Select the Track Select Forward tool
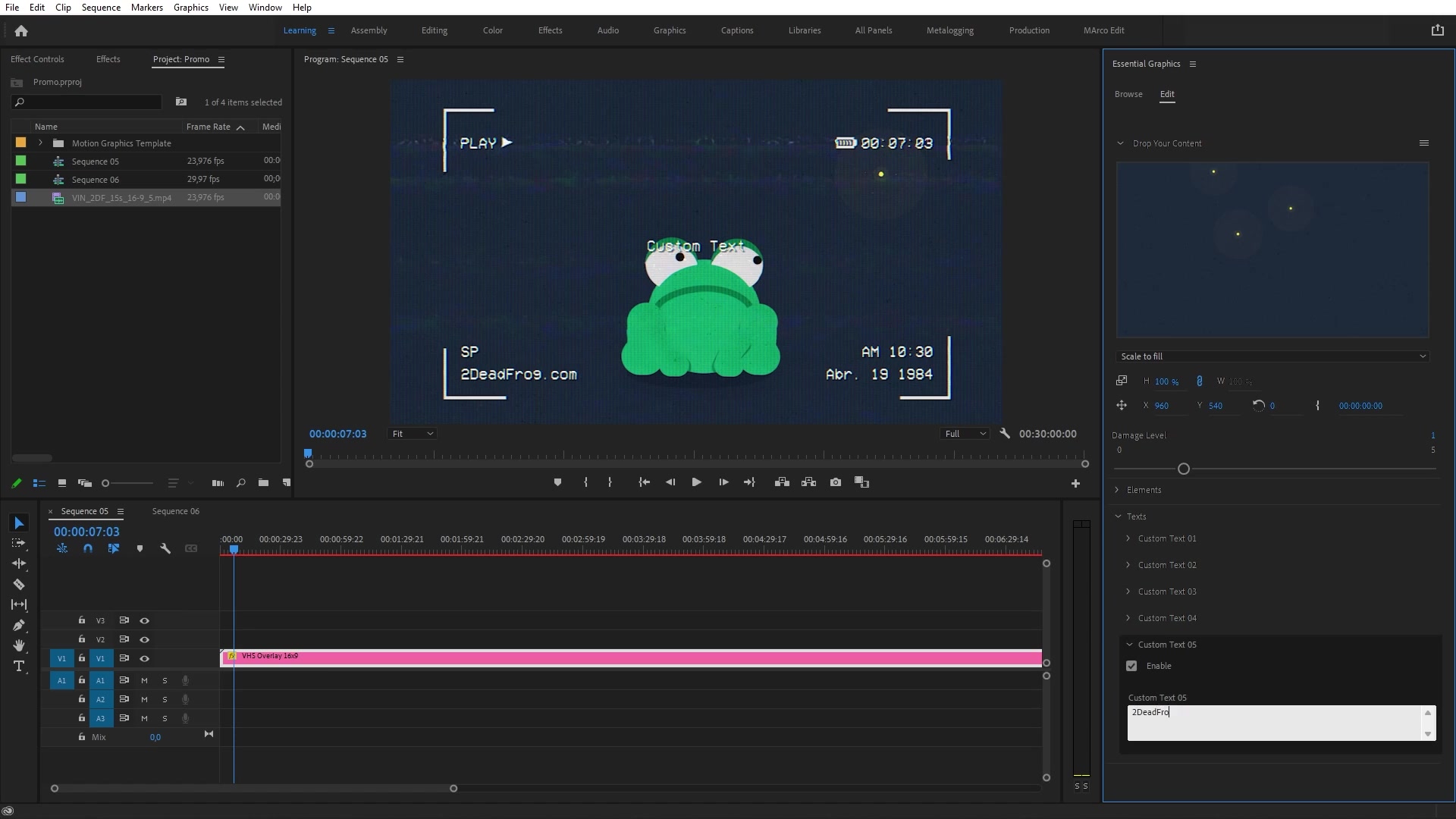This screenshot has width=1456, height=819. 18,543
